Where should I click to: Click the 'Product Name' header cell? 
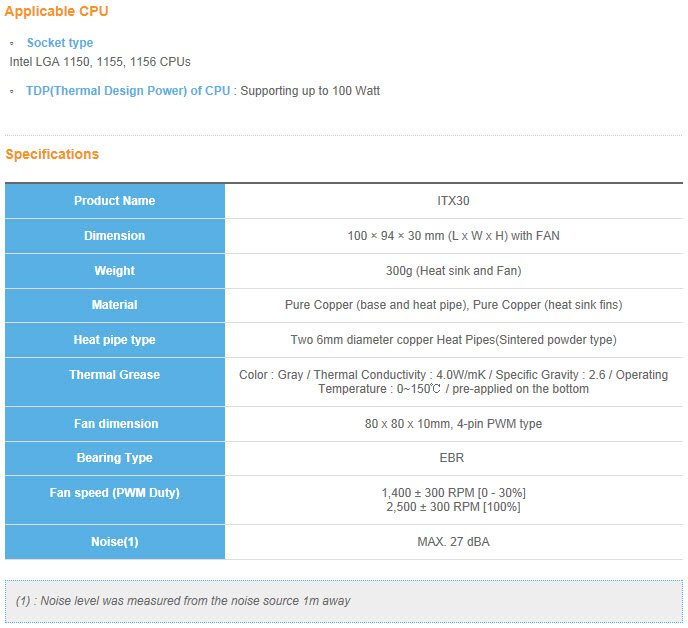pos(115,201)
